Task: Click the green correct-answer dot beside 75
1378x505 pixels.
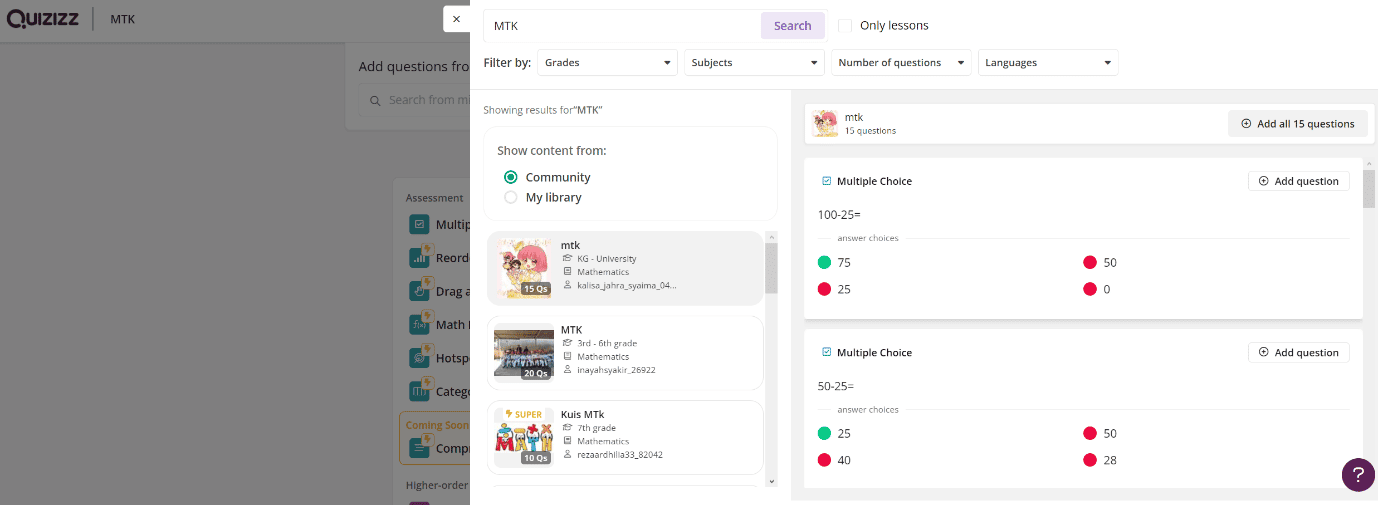Action: point(824,262)
